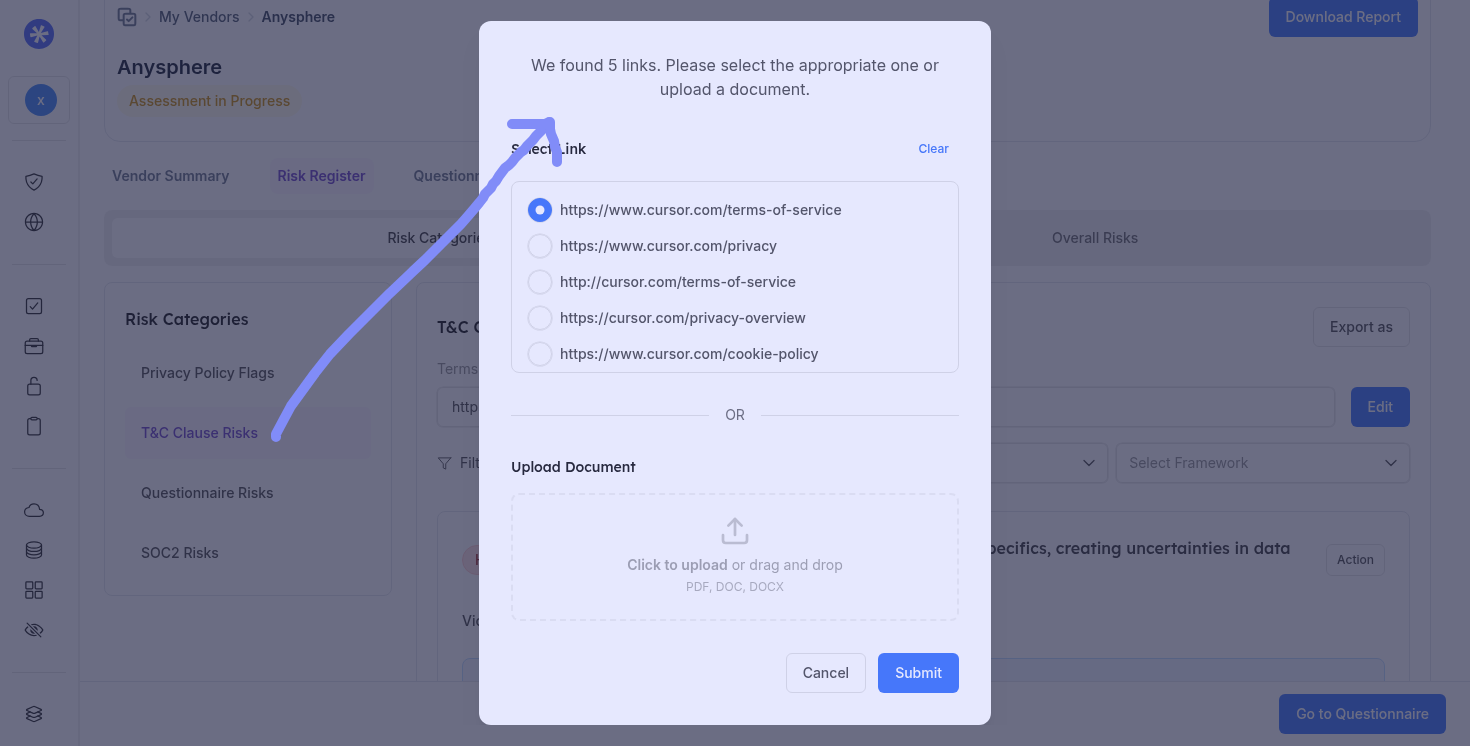Select the www.cursor.com/privacy link option
Screen dimensions: 1470x746
540,246
